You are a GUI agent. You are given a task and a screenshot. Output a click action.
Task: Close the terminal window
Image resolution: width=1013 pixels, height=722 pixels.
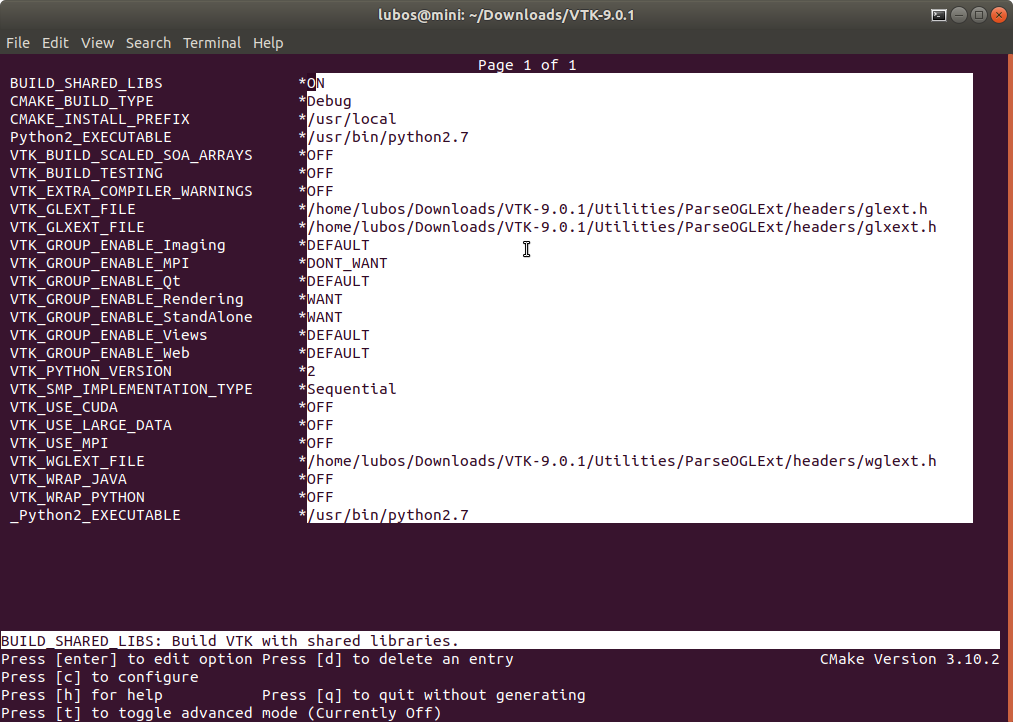[999, 15]
